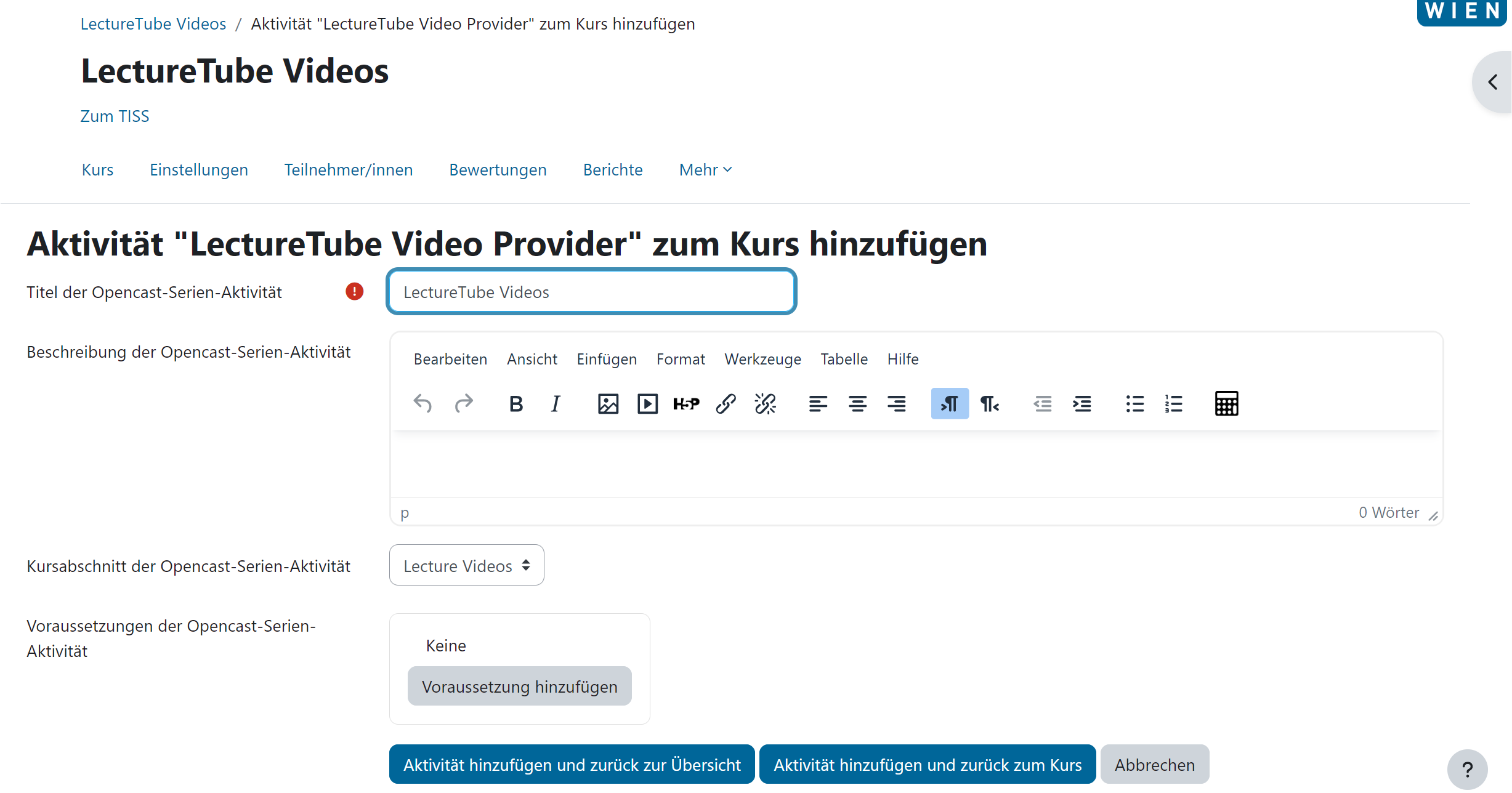Expand the Mehr navigation menu
The image size is (1512, 793).
pos(706,169)
